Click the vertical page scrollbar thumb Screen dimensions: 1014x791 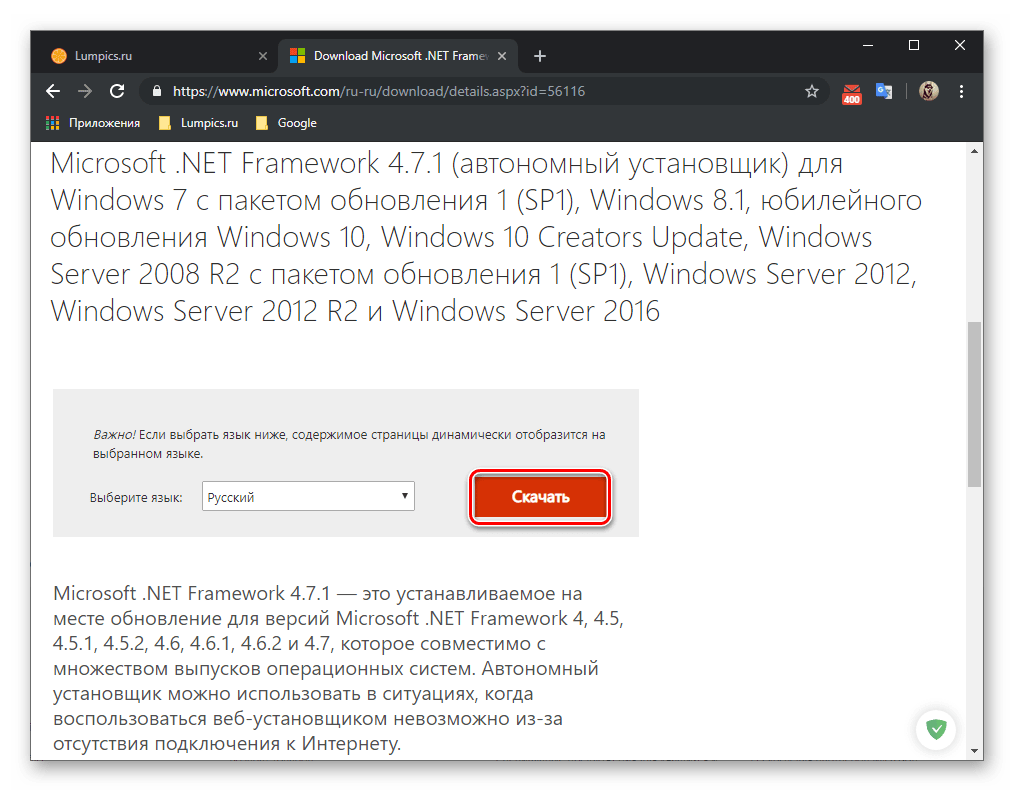[974, 405]
